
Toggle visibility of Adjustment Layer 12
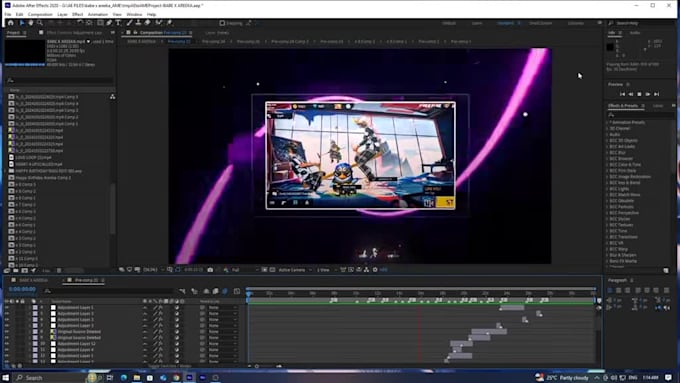(x=7, y=344)
